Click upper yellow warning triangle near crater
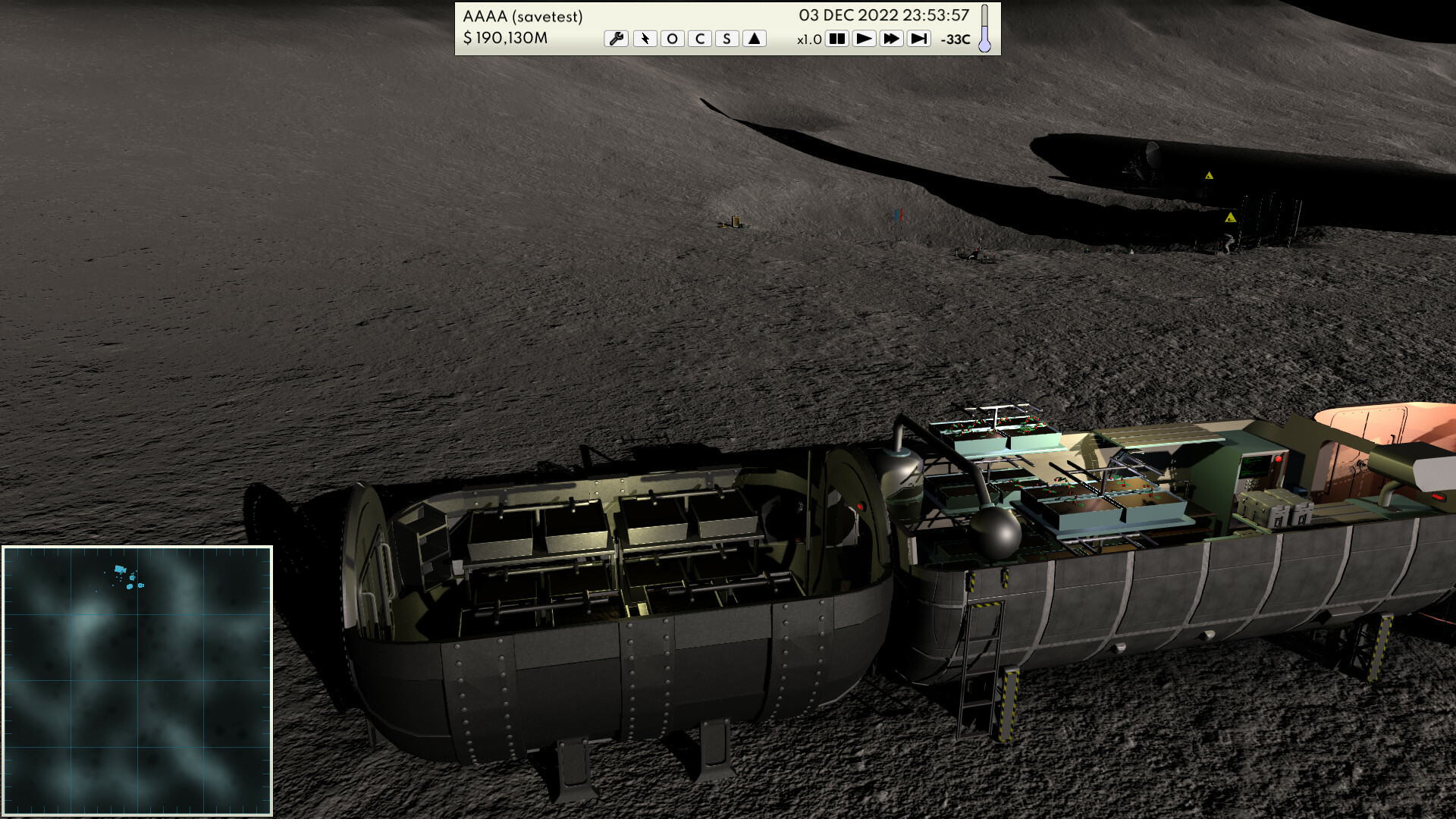Viewport: 1456px width, 819px height. pyautogui.click(x=1210, y=176)
